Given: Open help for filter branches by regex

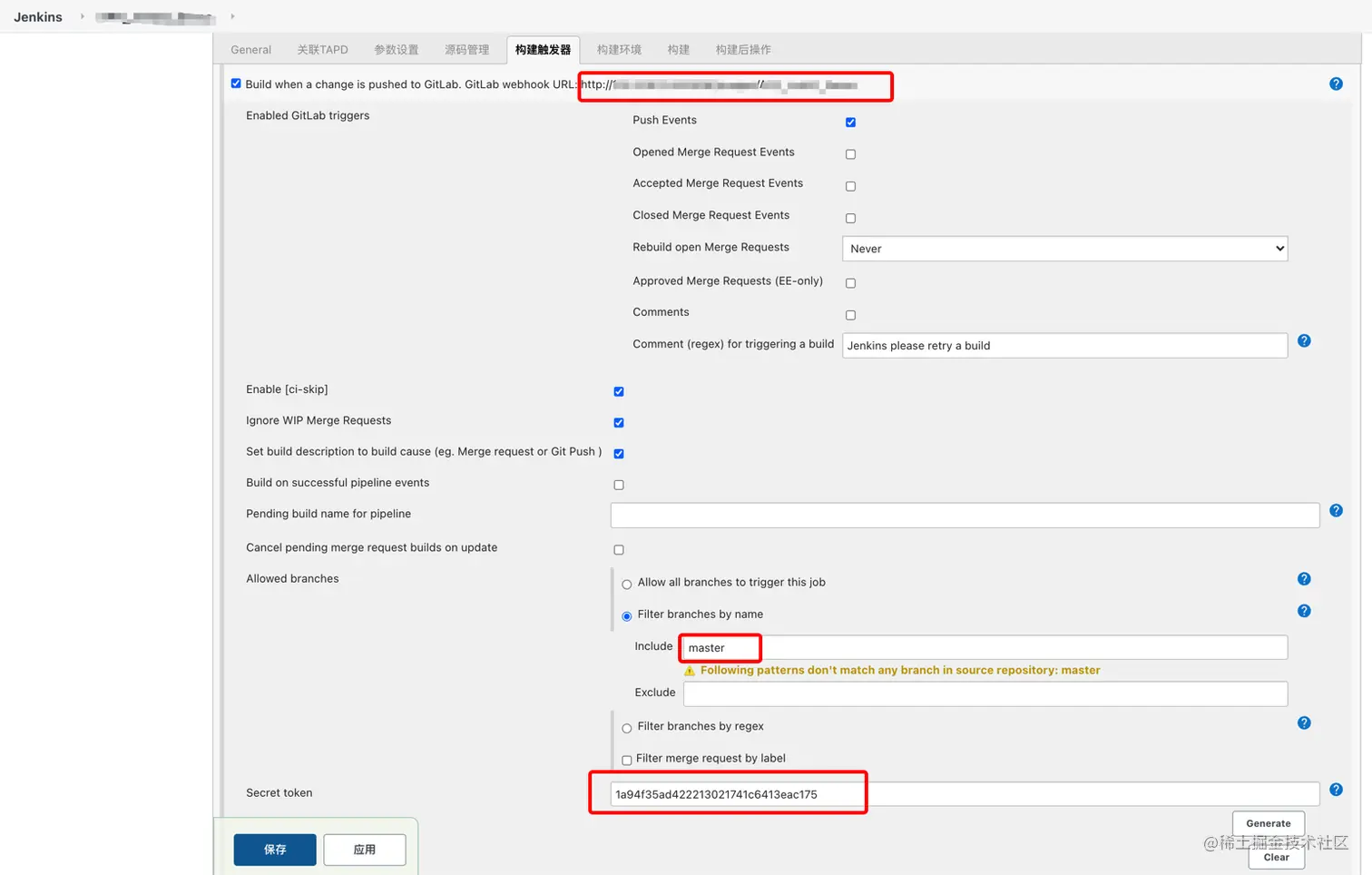Looking at the screenshot, I should pyautogui.click(x=1304, y=723).
